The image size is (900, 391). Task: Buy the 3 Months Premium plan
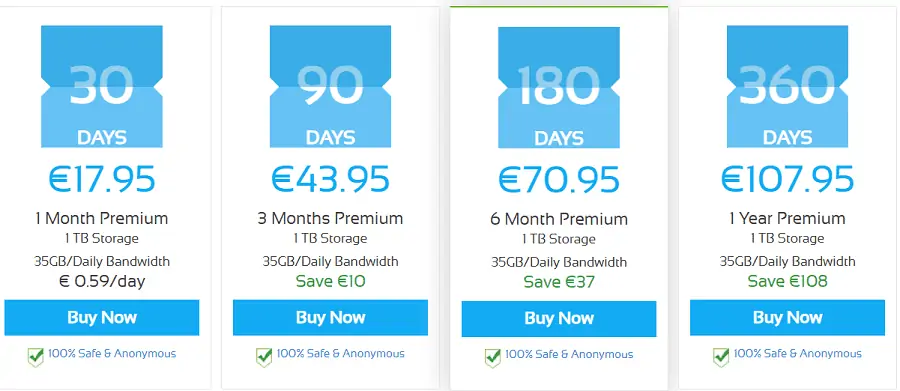pyautogui.click(x=330, y=318)
